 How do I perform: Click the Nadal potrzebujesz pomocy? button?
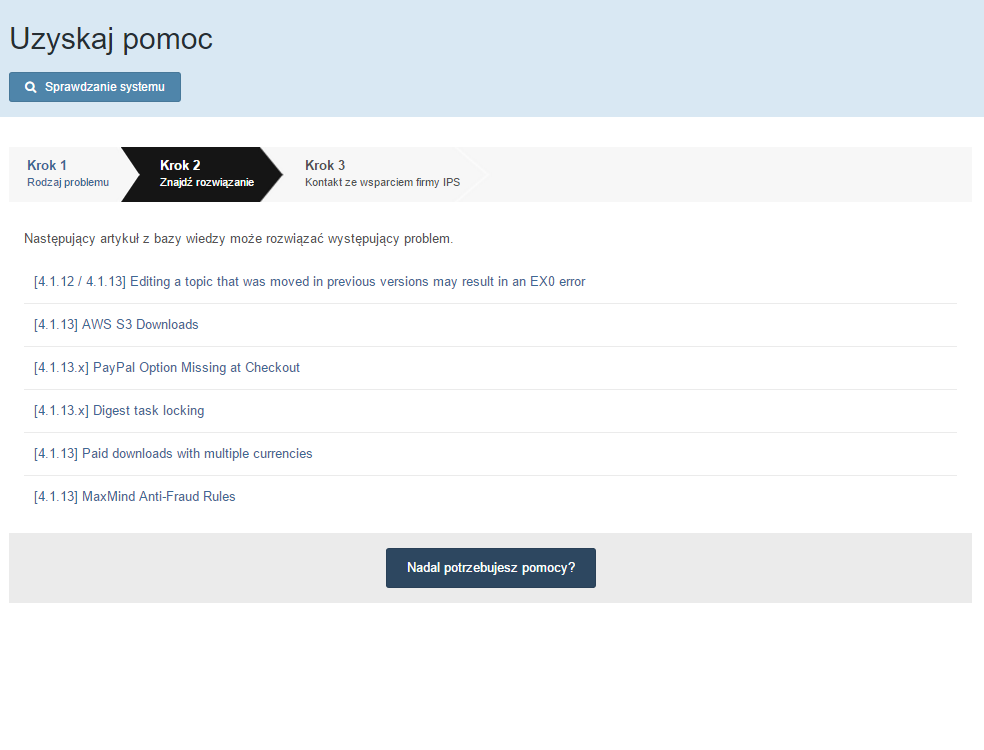(x=490, y=568)
